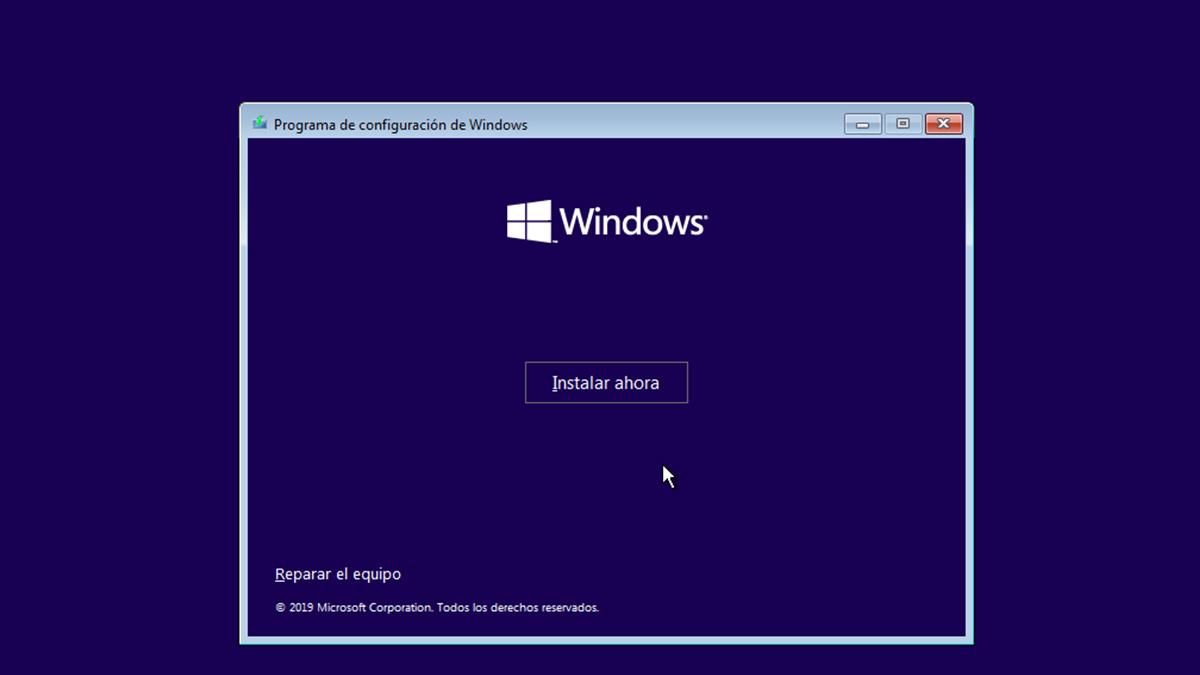This screenshot has height=675, width=1200.
Task: Click the Windows wordmark text
Action: 631,221
